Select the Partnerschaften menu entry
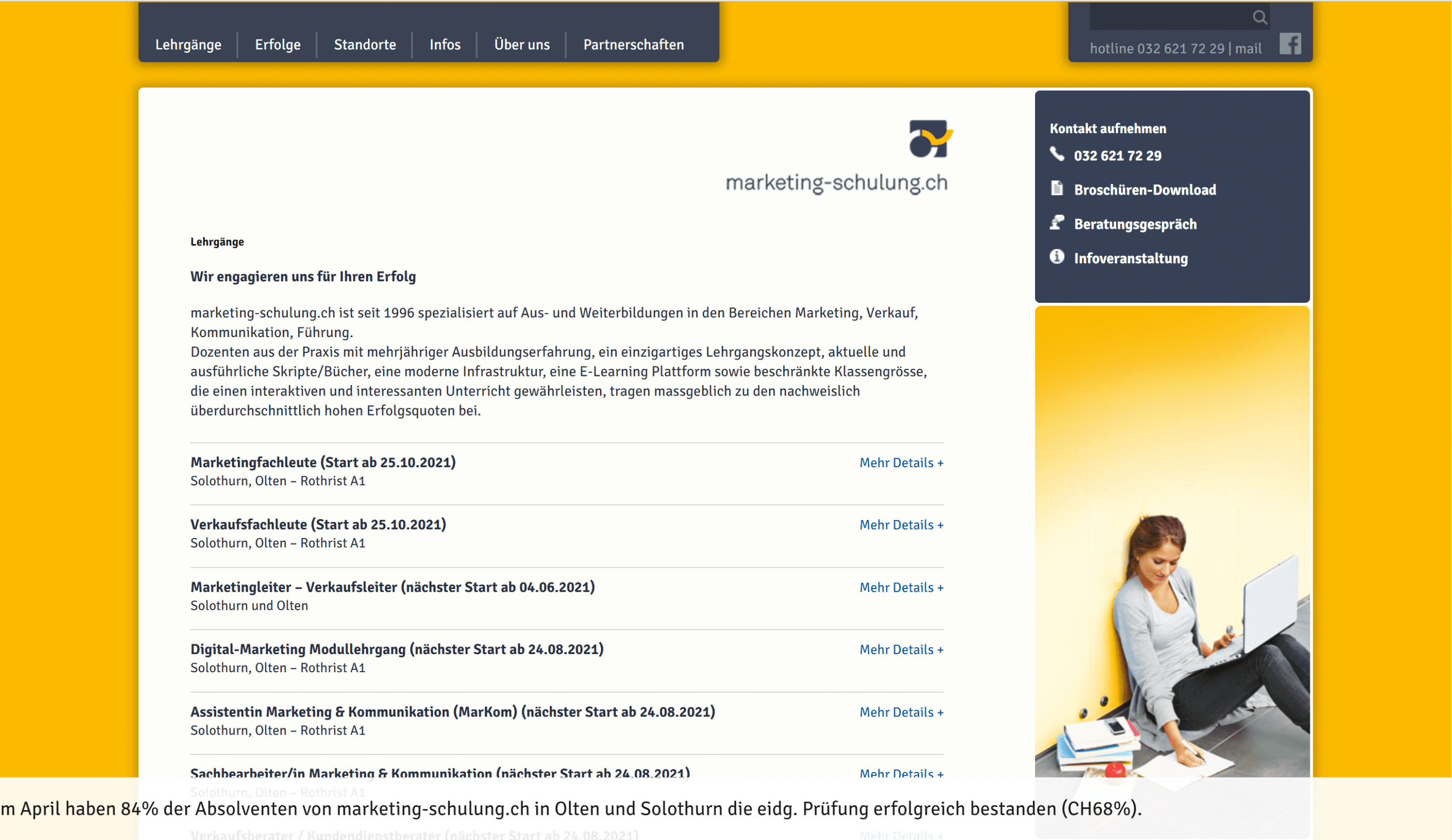Image resolution: width=1452 pixels, height=840 pixels. 633,44
